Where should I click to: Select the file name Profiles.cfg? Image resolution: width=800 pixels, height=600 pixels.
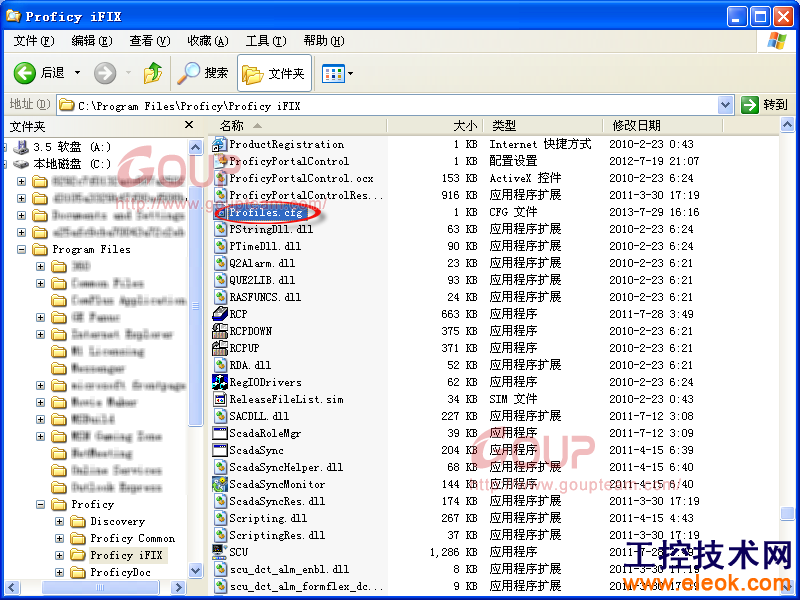point(265,212)
